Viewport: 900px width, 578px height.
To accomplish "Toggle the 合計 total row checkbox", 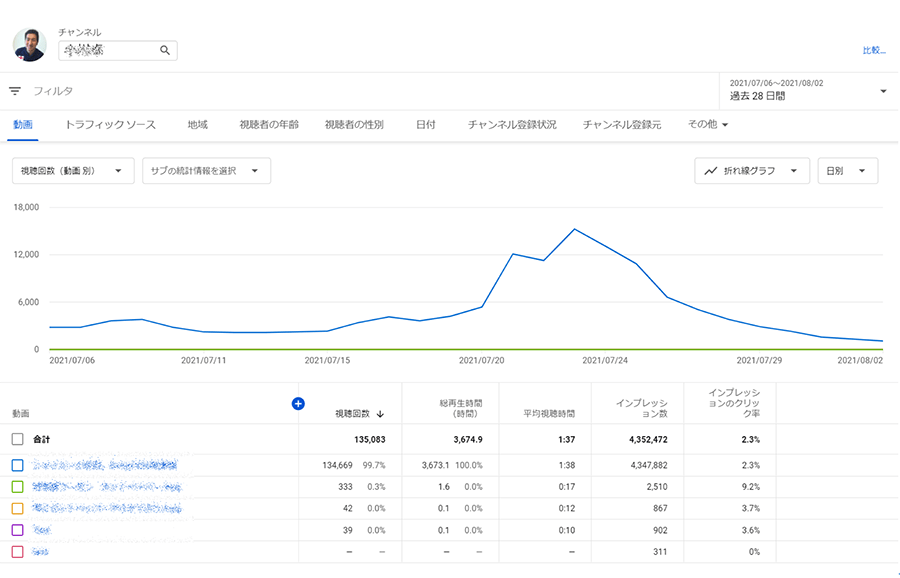I will [17, 439].
